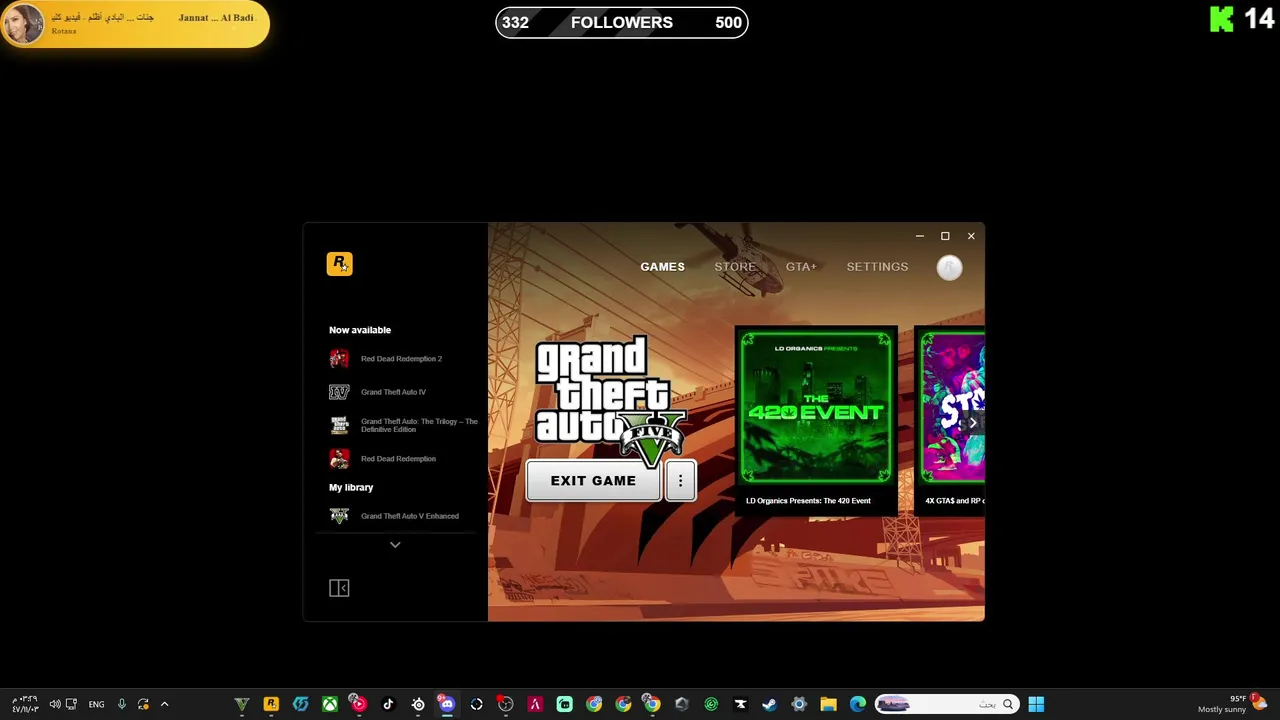
Task: Open the GTA+ tab
Action: [x=801, y=267]
